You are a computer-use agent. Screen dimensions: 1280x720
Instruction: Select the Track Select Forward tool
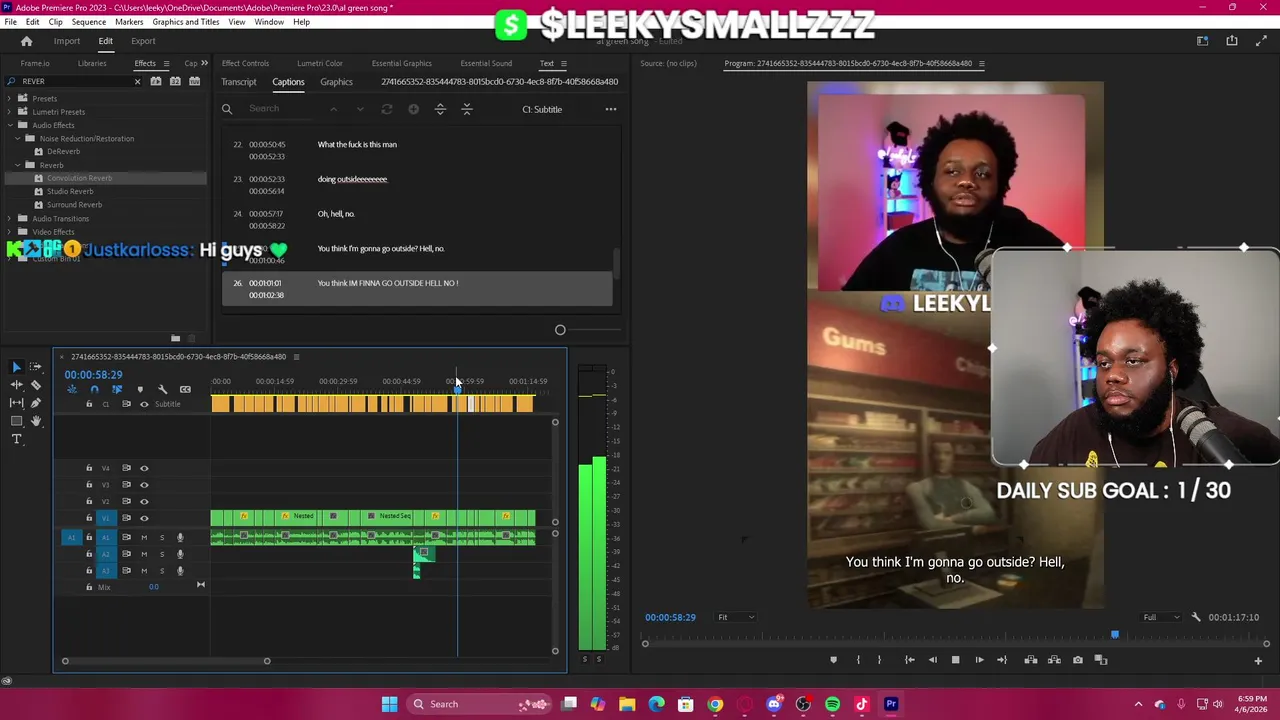(35, 367)
